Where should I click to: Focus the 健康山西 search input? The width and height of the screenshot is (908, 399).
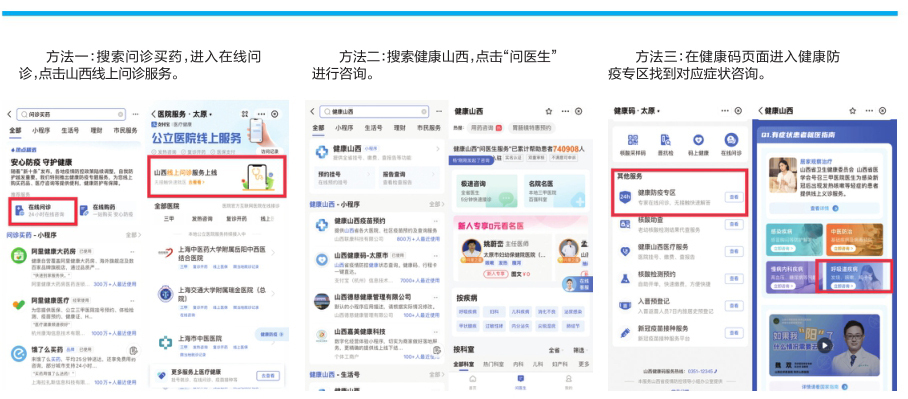pos(375,111)
